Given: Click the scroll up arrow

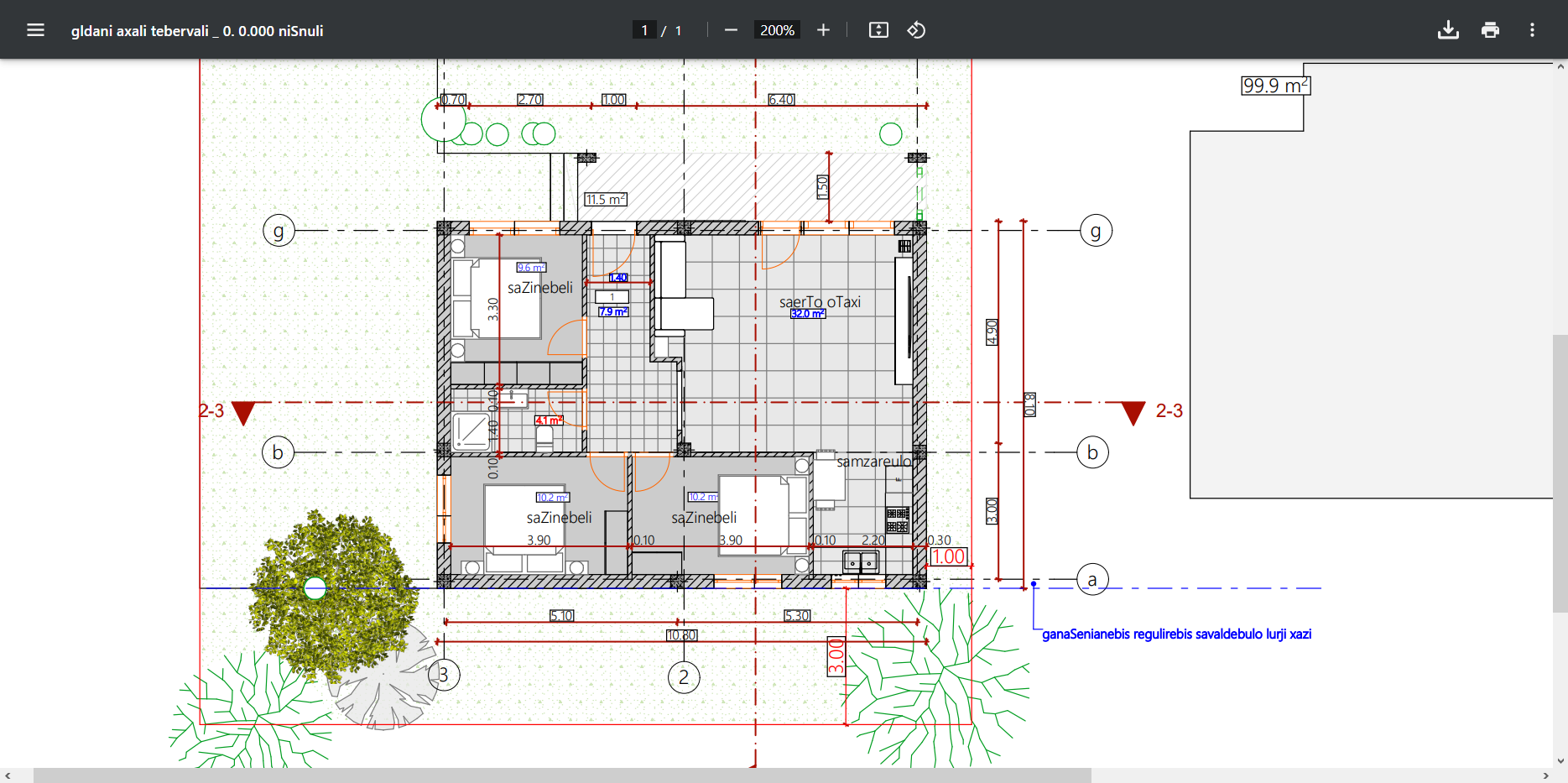Looking at the screenshot, I should (x=1560, y=65).
